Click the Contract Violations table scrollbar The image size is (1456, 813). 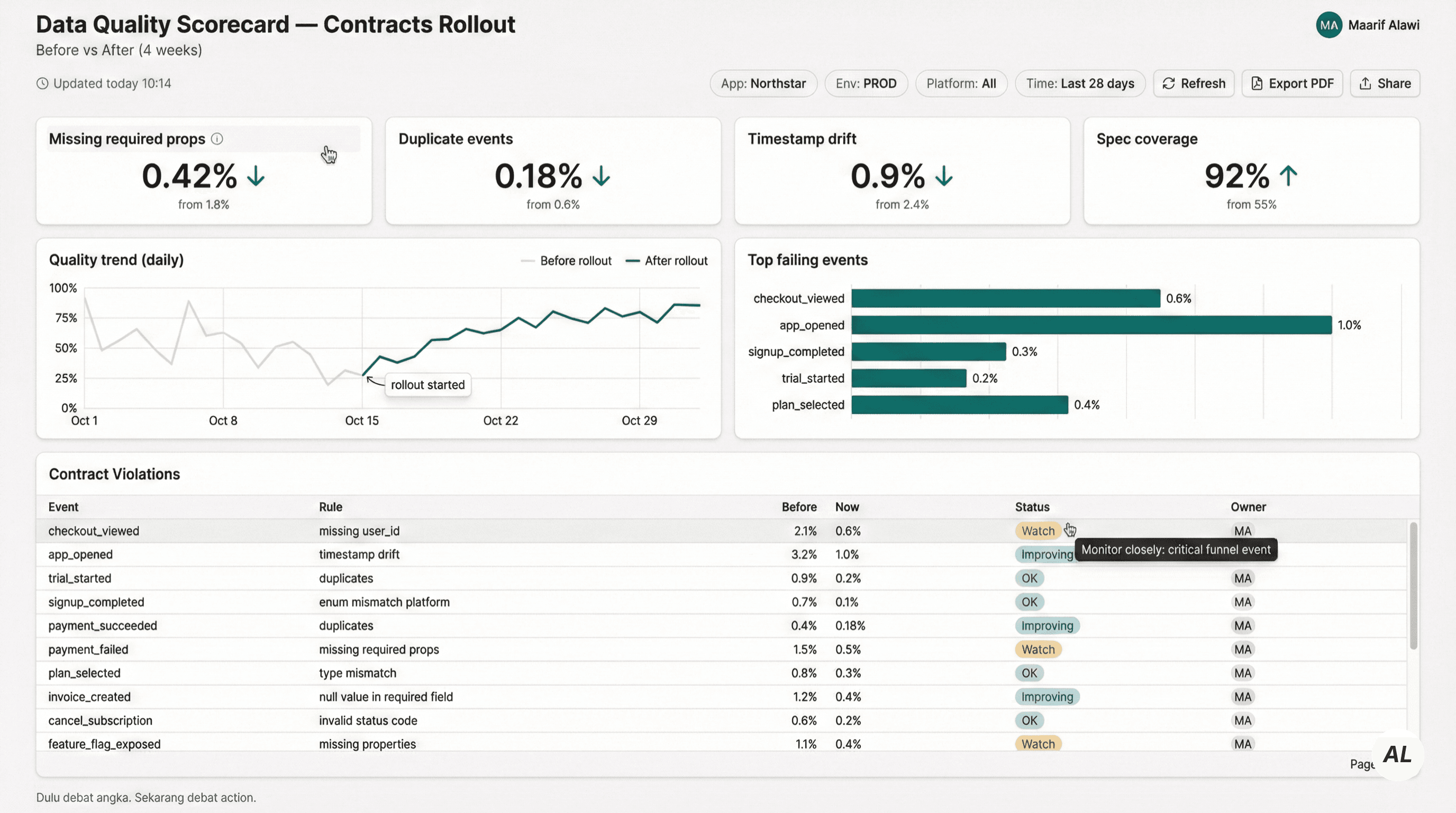[1413, 585]
